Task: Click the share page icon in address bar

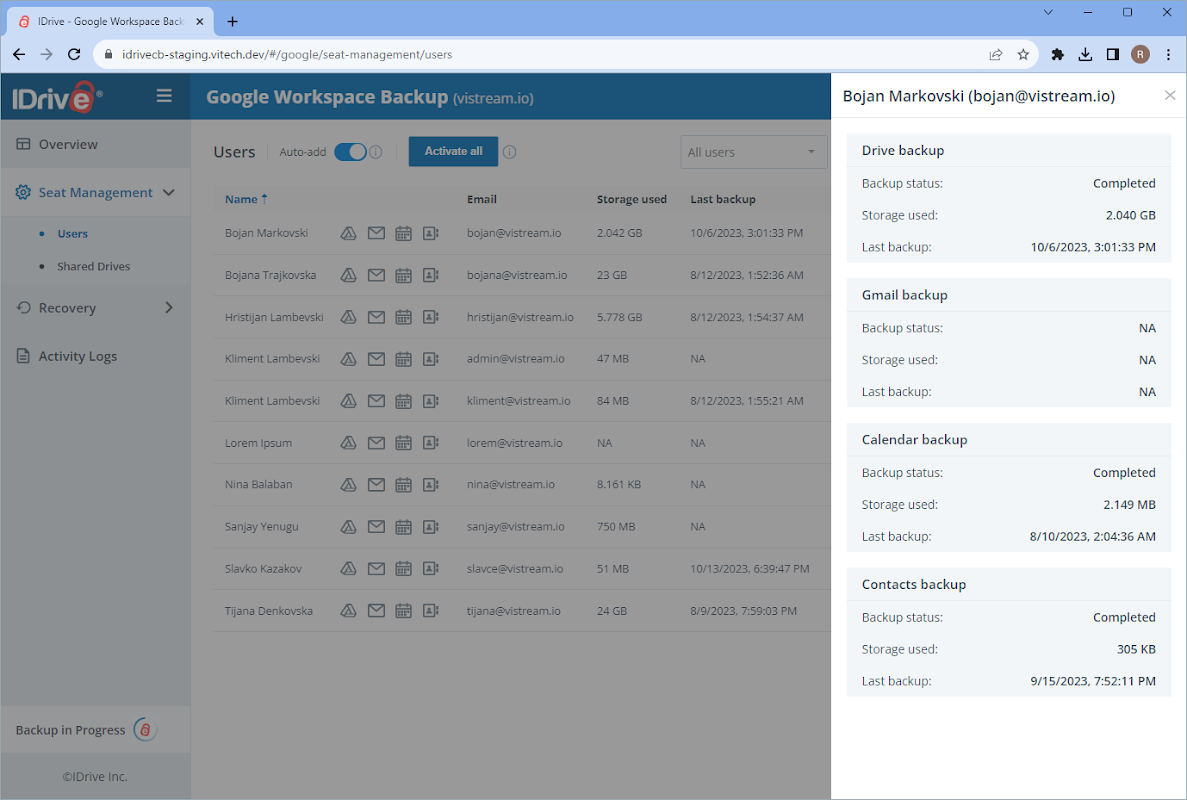Action: (995, 54)
